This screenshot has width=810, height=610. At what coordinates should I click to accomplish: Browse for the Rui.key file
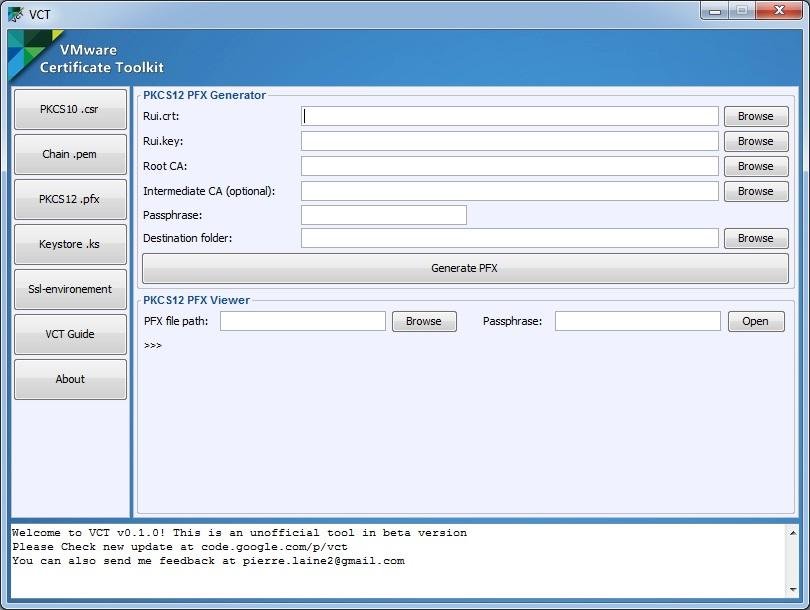756,141
